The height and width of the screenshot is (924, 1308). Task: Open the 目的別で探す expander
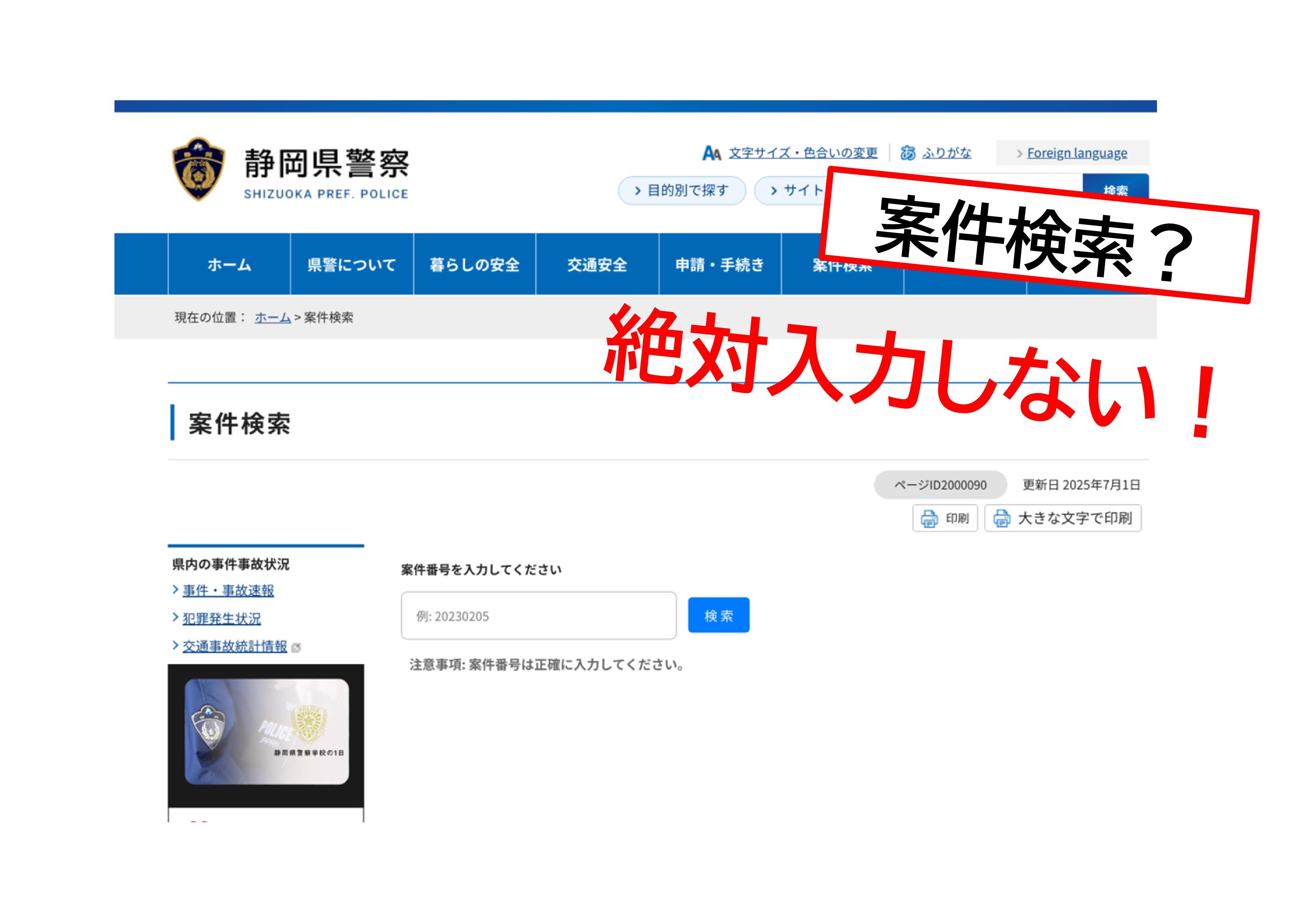pos(682,190)
